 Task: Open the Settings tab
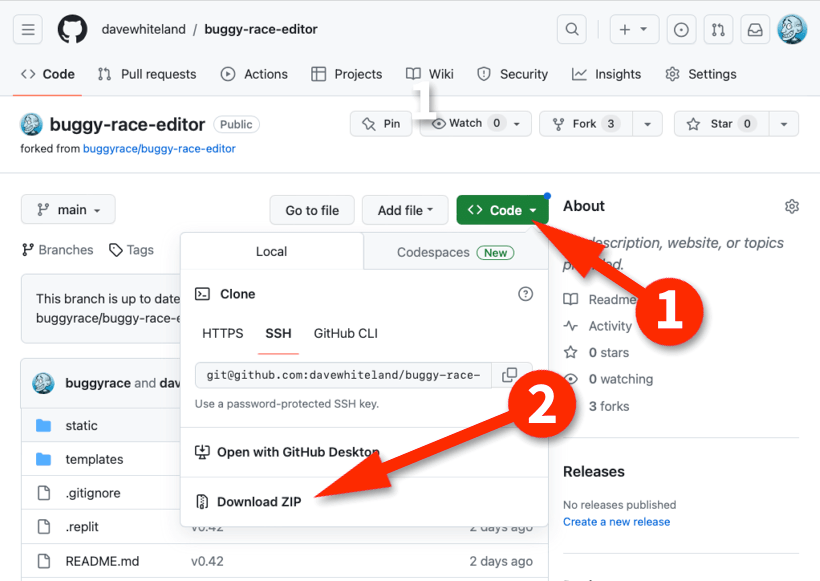point(701,74)
